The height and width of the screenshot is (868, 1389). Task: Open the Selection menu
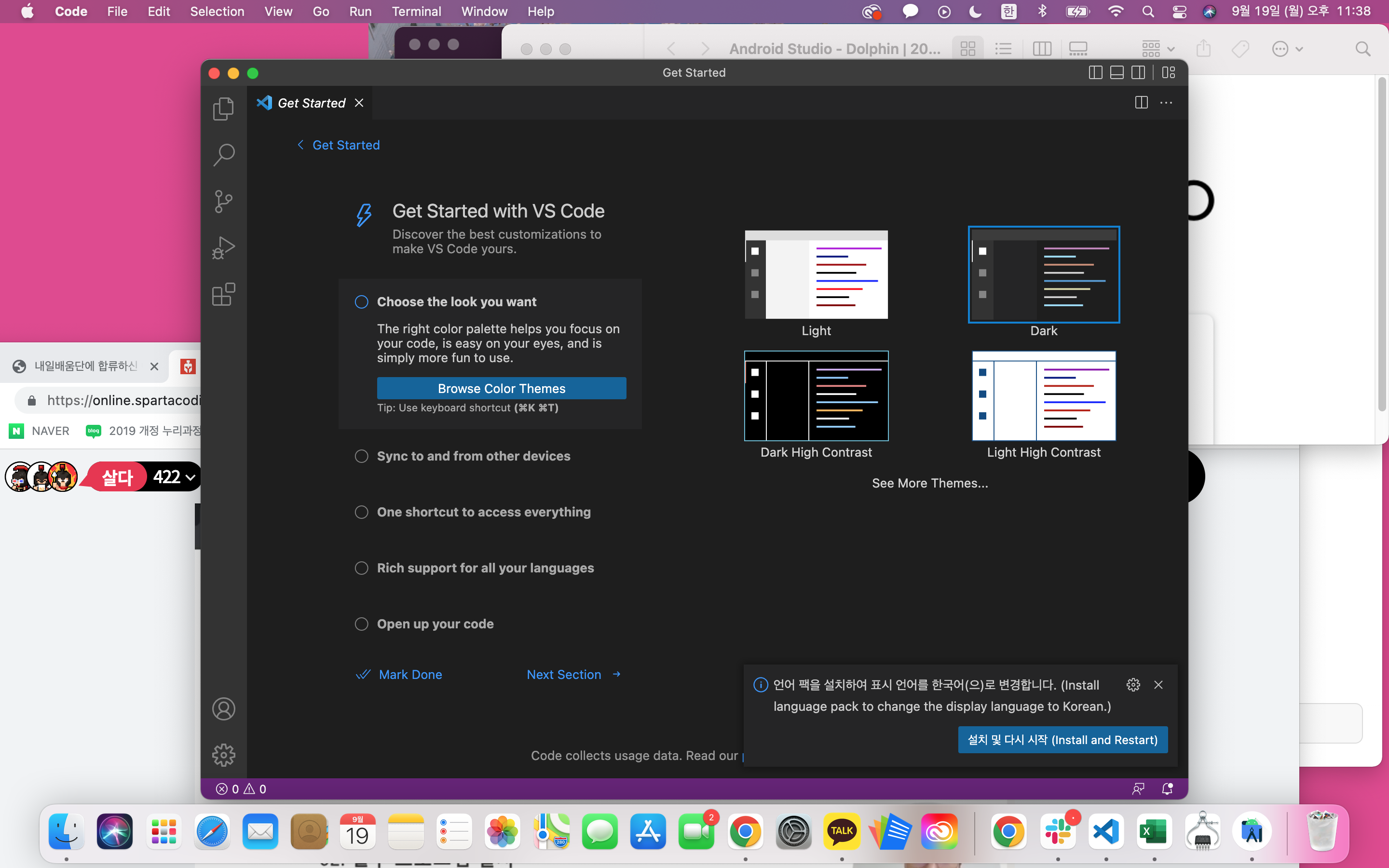pos(217,12)
